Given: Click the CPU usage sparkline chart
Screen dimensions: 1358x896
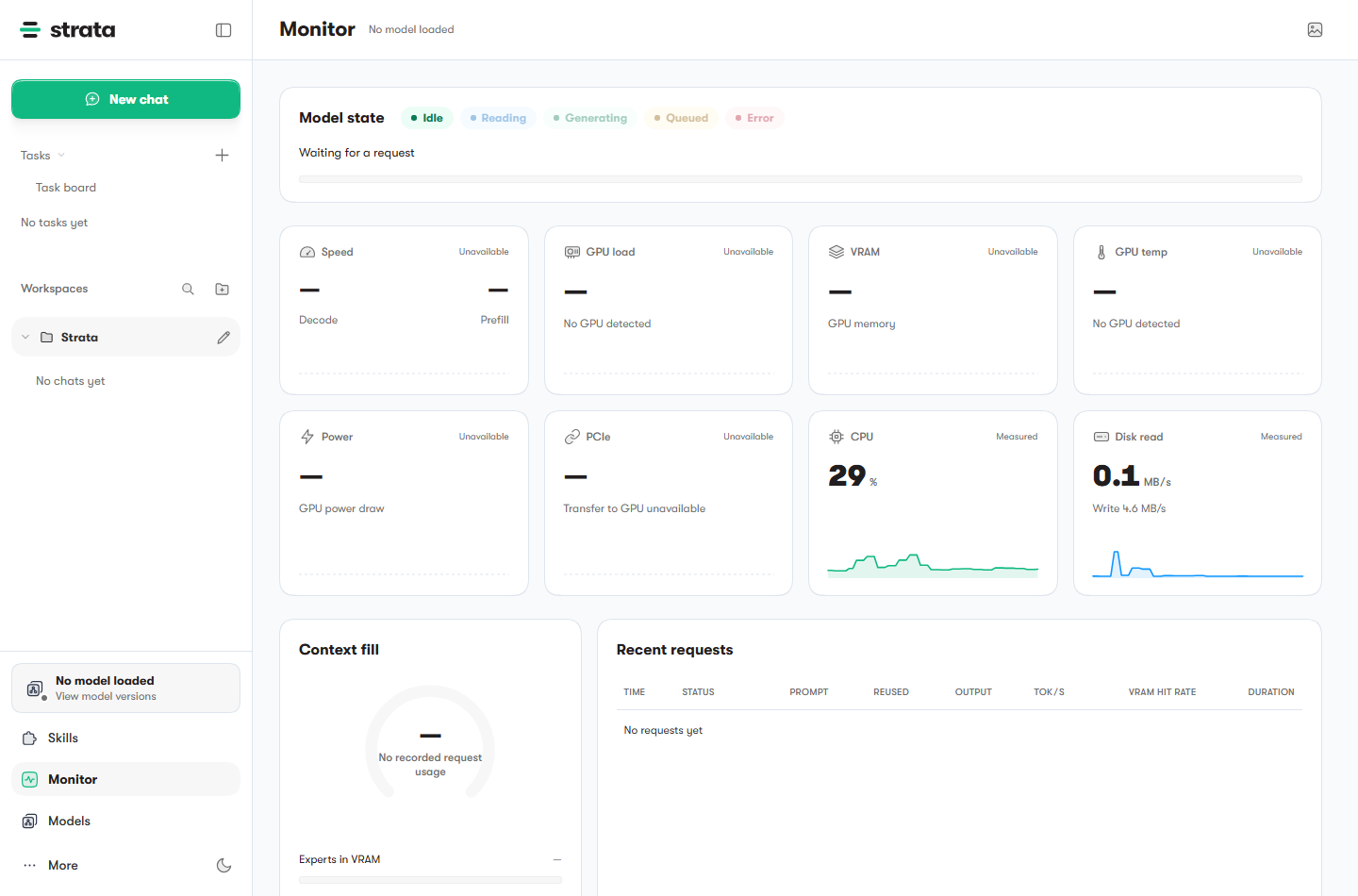Looking at the screenshot, I should click(x=933, y=565).
